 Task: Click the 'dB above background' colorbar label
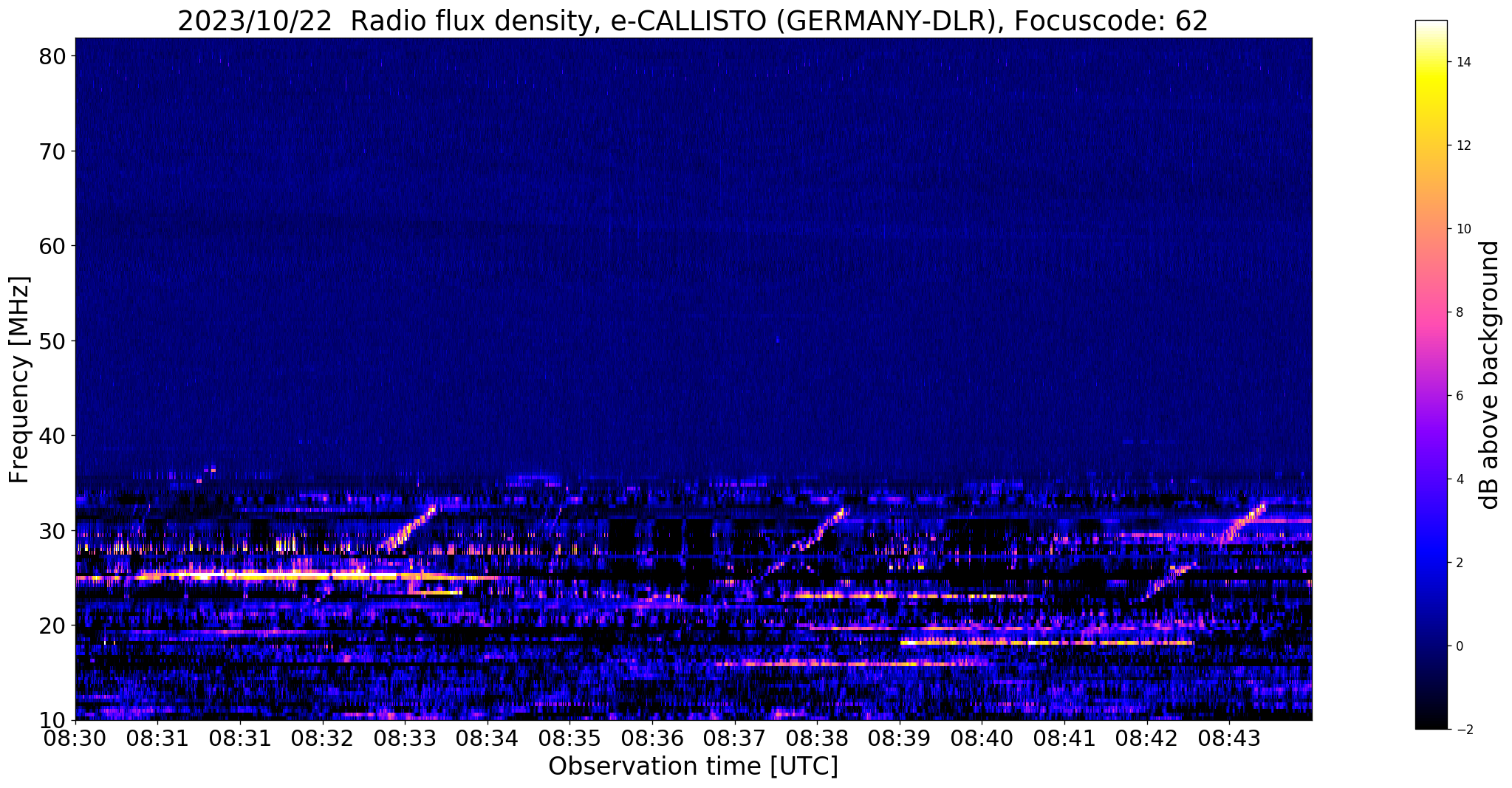point(1490,374)
